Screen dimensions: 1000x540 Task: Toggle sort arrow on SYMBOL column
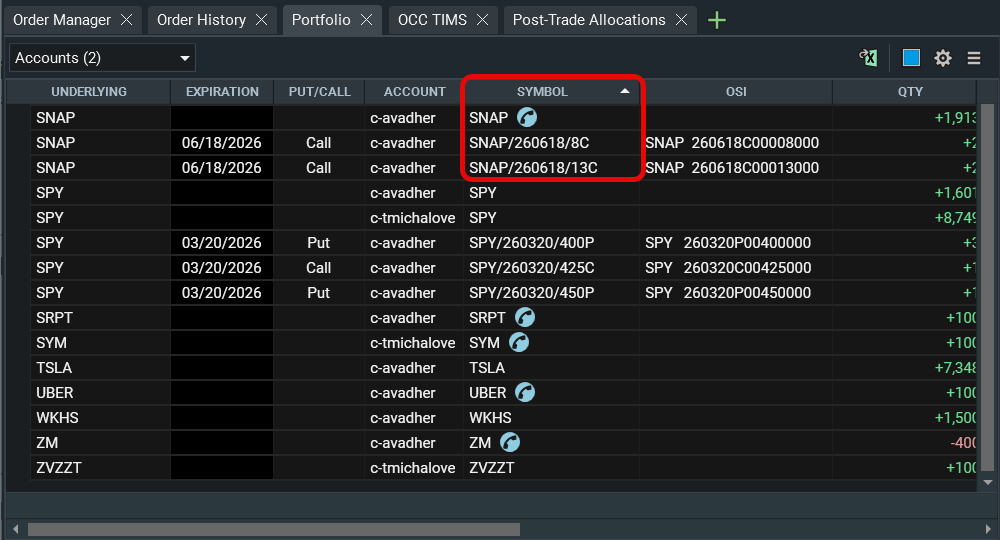pos(625,91)
